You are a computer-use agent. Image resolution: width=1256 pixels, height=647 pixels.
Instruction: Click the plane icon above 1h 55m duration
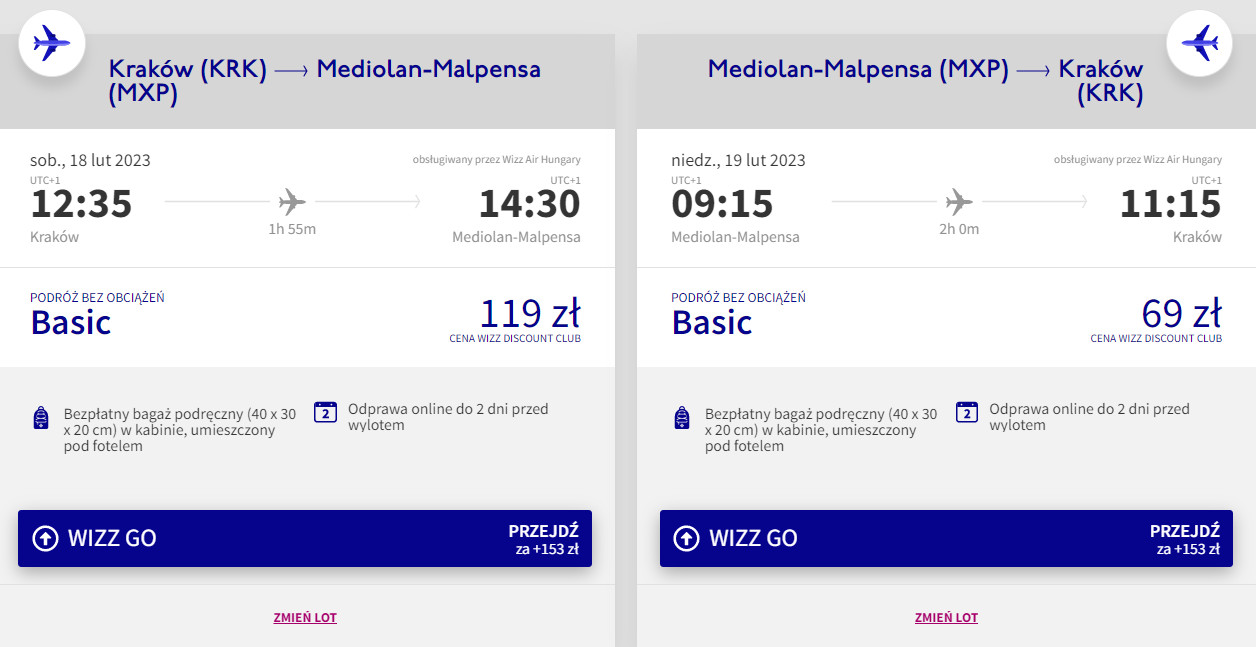[x=292, y=203]
